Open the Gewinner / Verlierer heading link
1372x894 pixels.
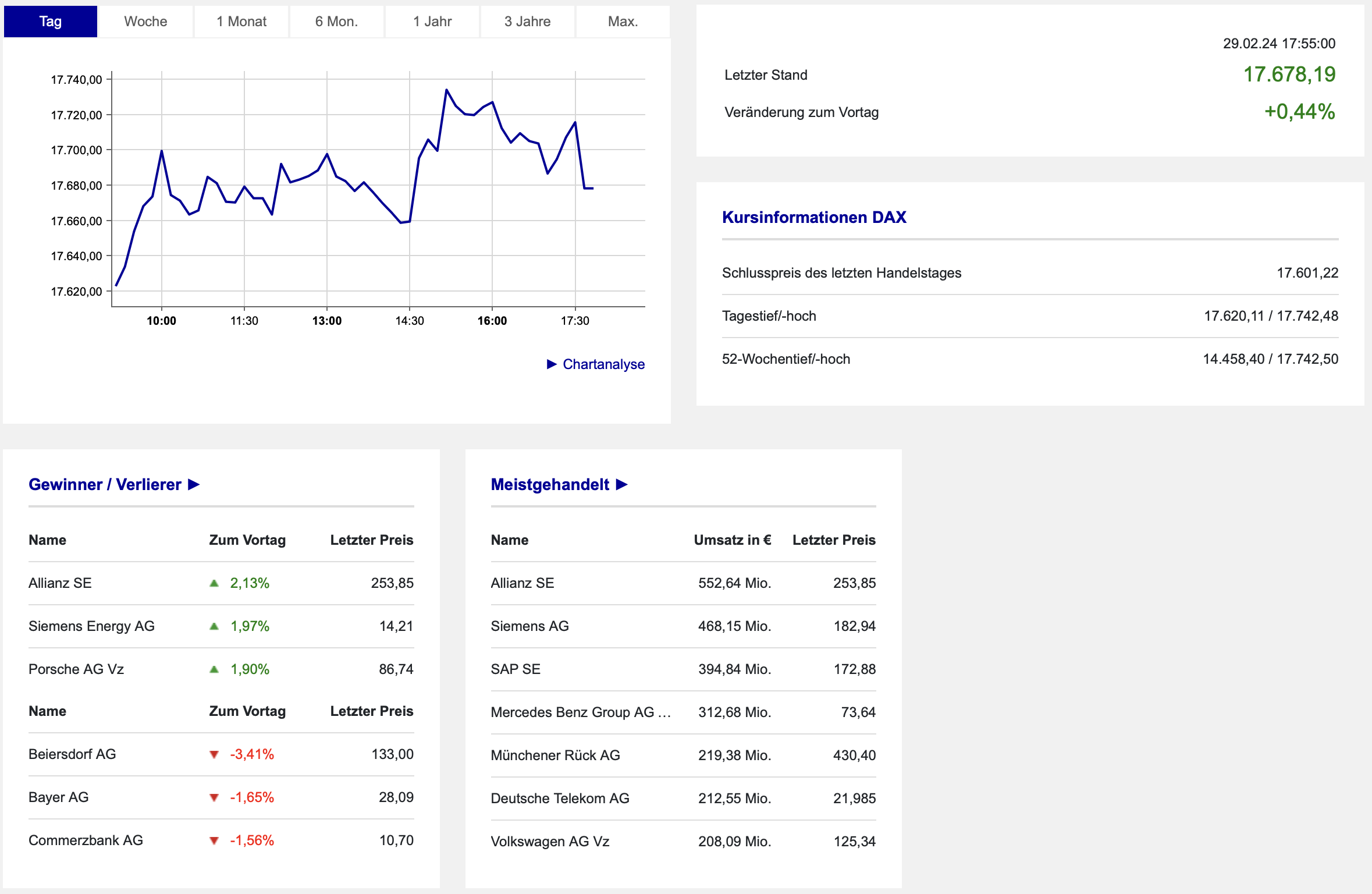click(x=105, y=484)
